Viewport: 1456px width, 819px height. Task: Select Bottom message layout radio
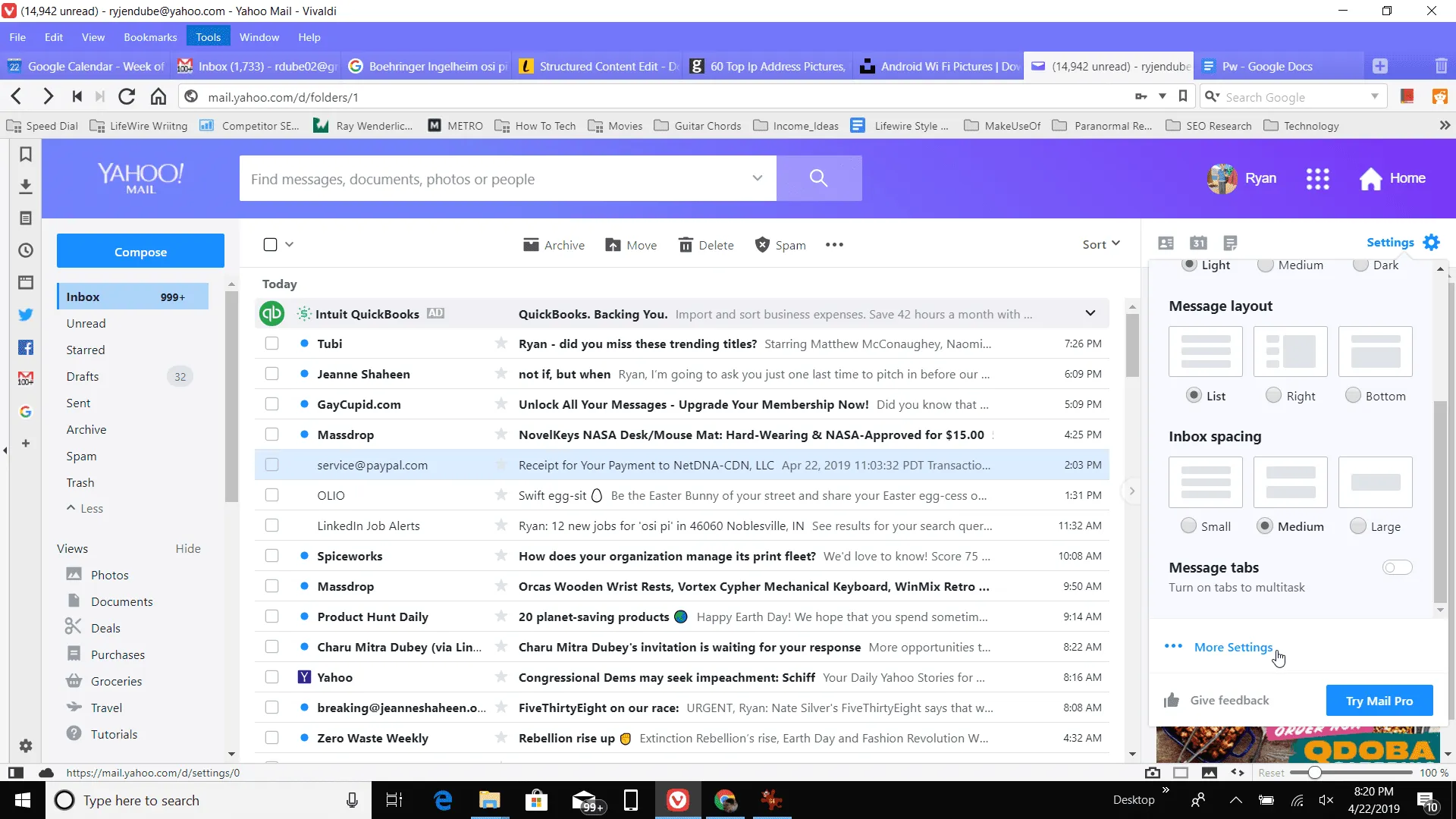(x=1353, y=395)
